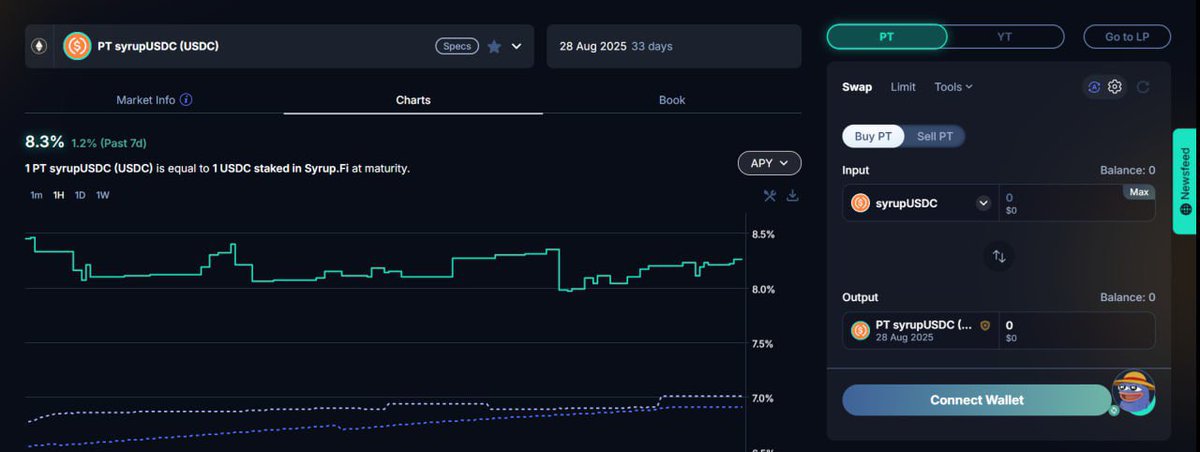Switch to PT mode toggle
Viewport: 1200px width, 452px height.
(x=887, y=36)
